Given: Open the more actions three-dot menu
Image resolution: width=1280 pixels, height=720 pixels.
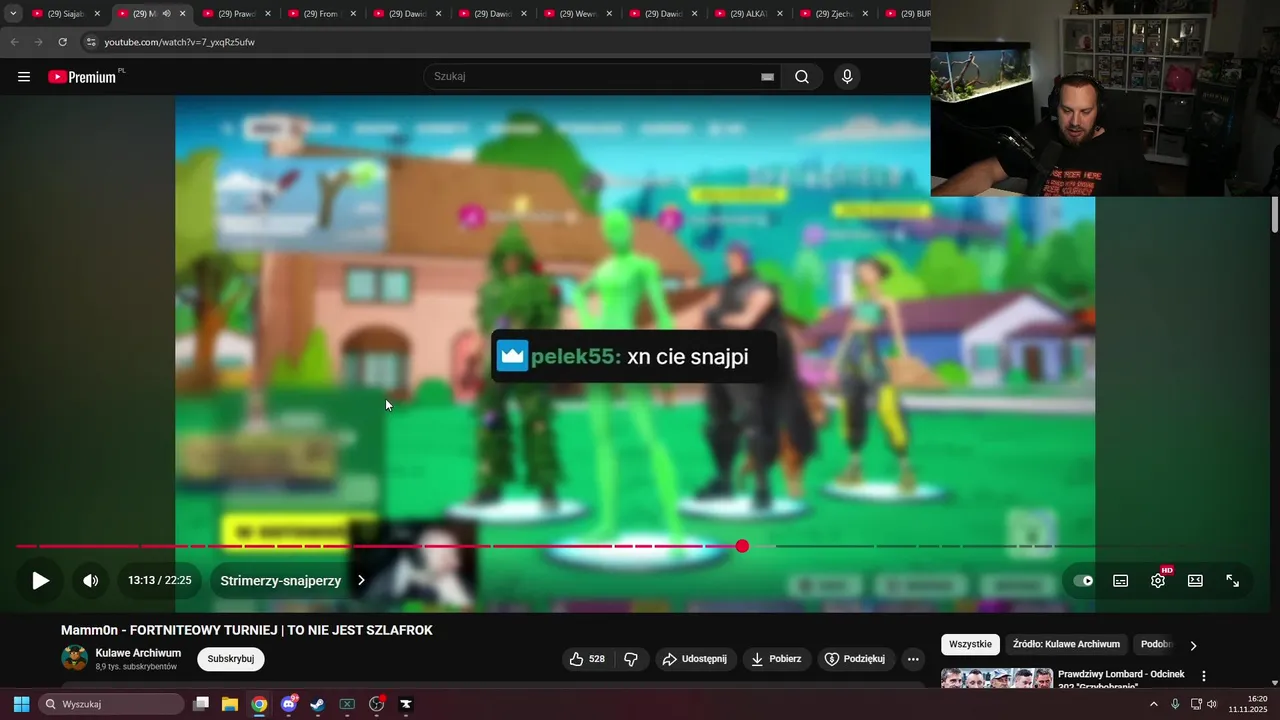Looking at the screenshot, I should click(x=913, y=659).
